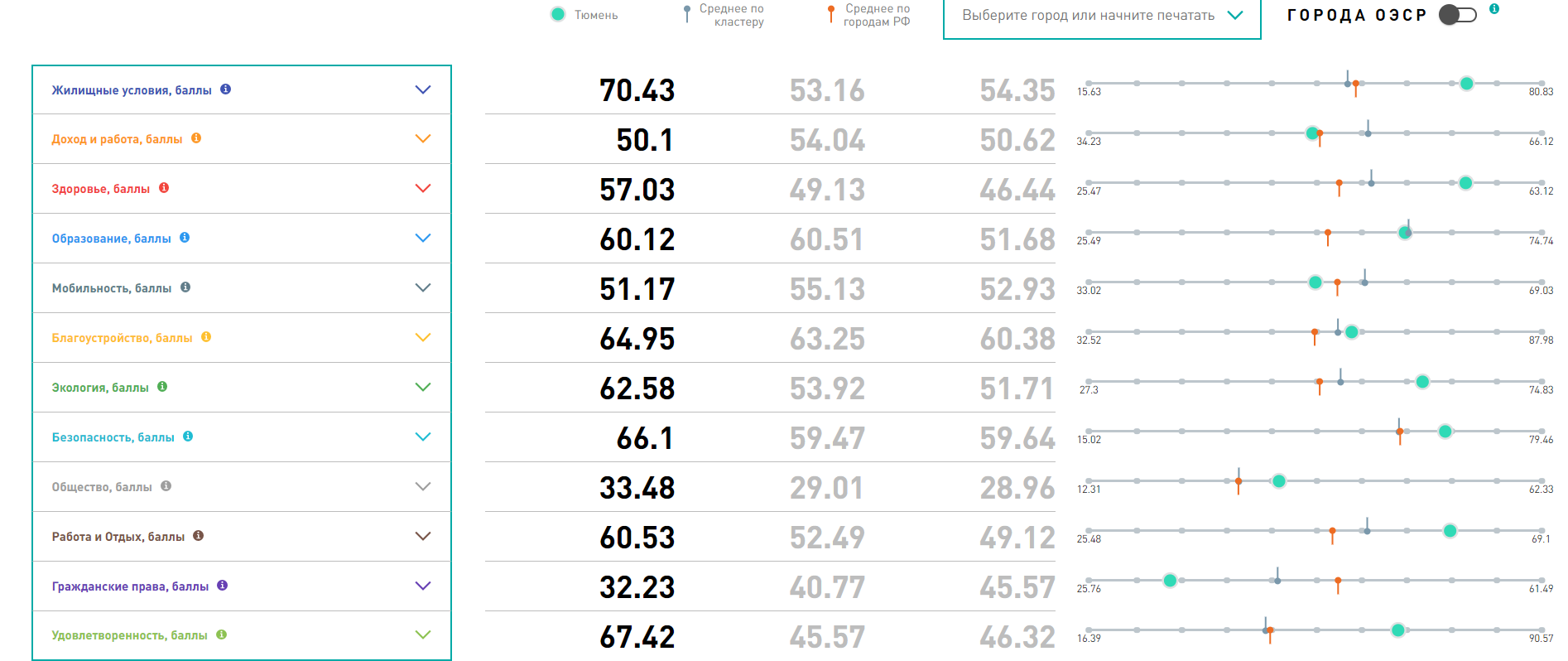Expand the Безопасность section chevron

tap(422, 437)
